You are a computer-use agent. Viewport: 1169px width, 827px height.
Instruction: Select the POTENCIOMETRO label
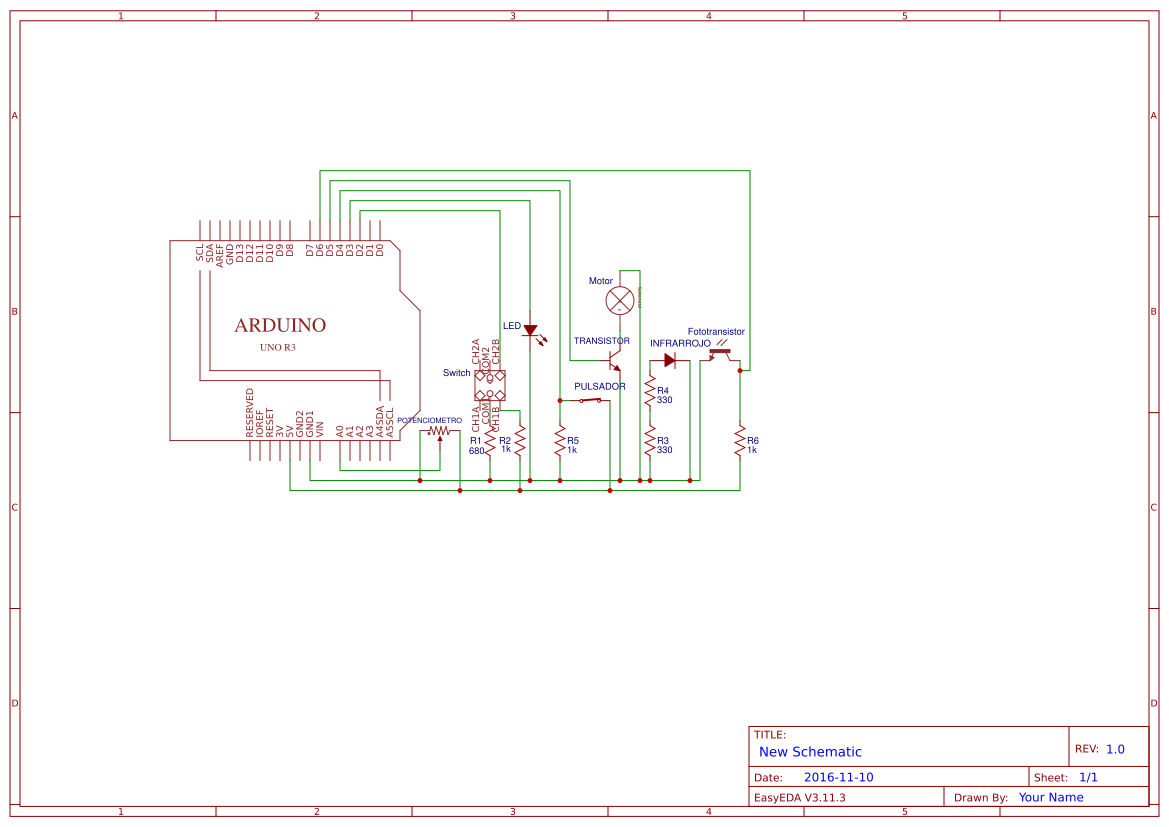[429, 421]
